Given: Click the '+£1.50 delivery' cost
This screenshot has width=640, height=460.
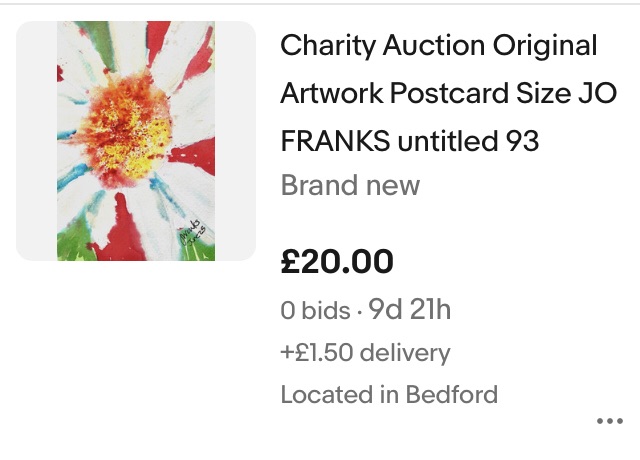Looking at the screenshot, I should pos(365,352).
